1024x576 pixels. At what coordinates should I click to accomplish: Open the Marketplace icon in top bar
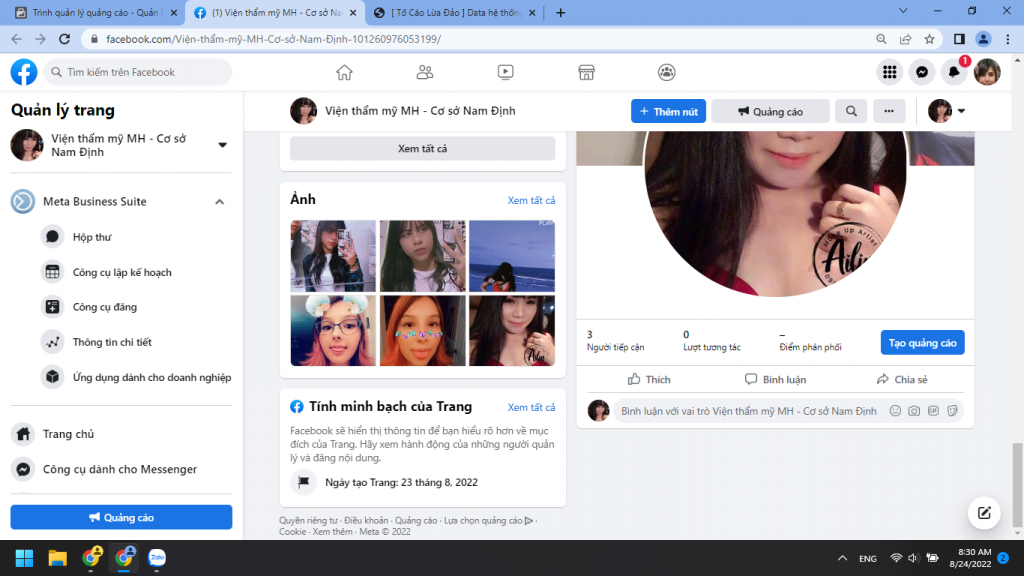pyautogui.click(x=587, y=72)
